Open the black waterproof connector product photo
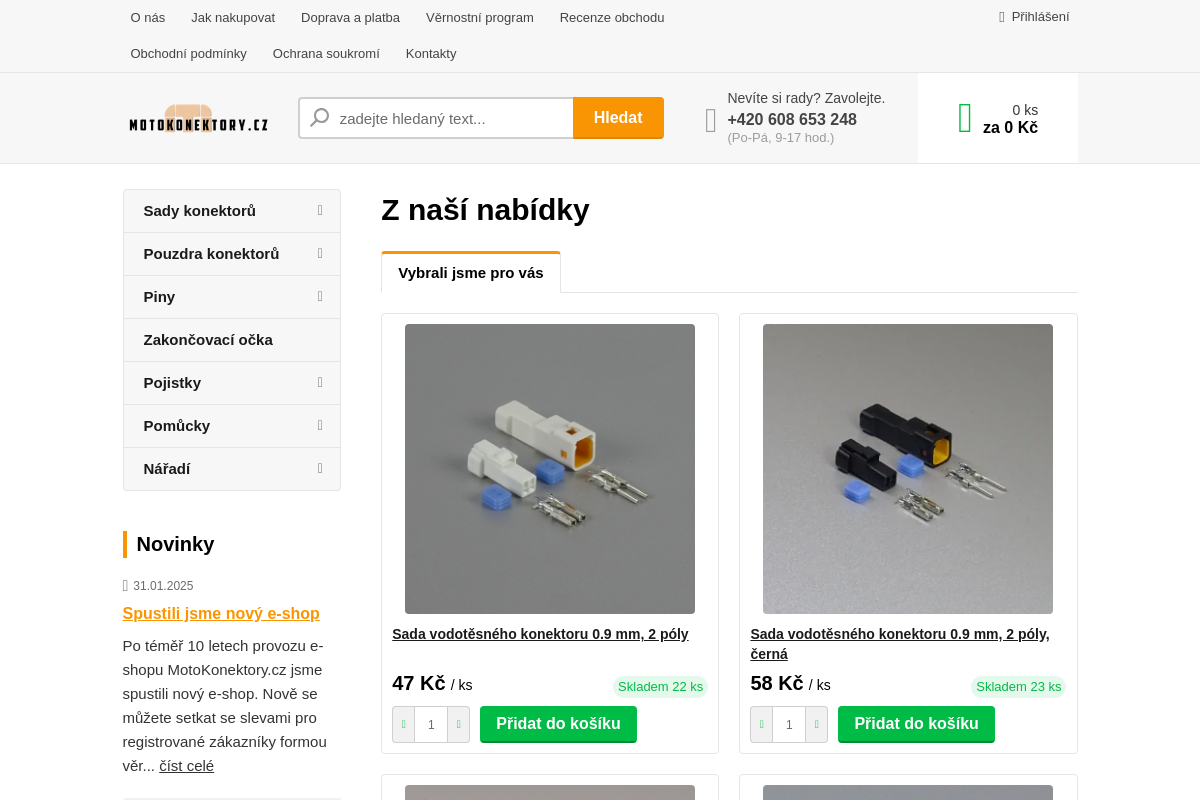1200x800 pixels. tap(908, 469)
